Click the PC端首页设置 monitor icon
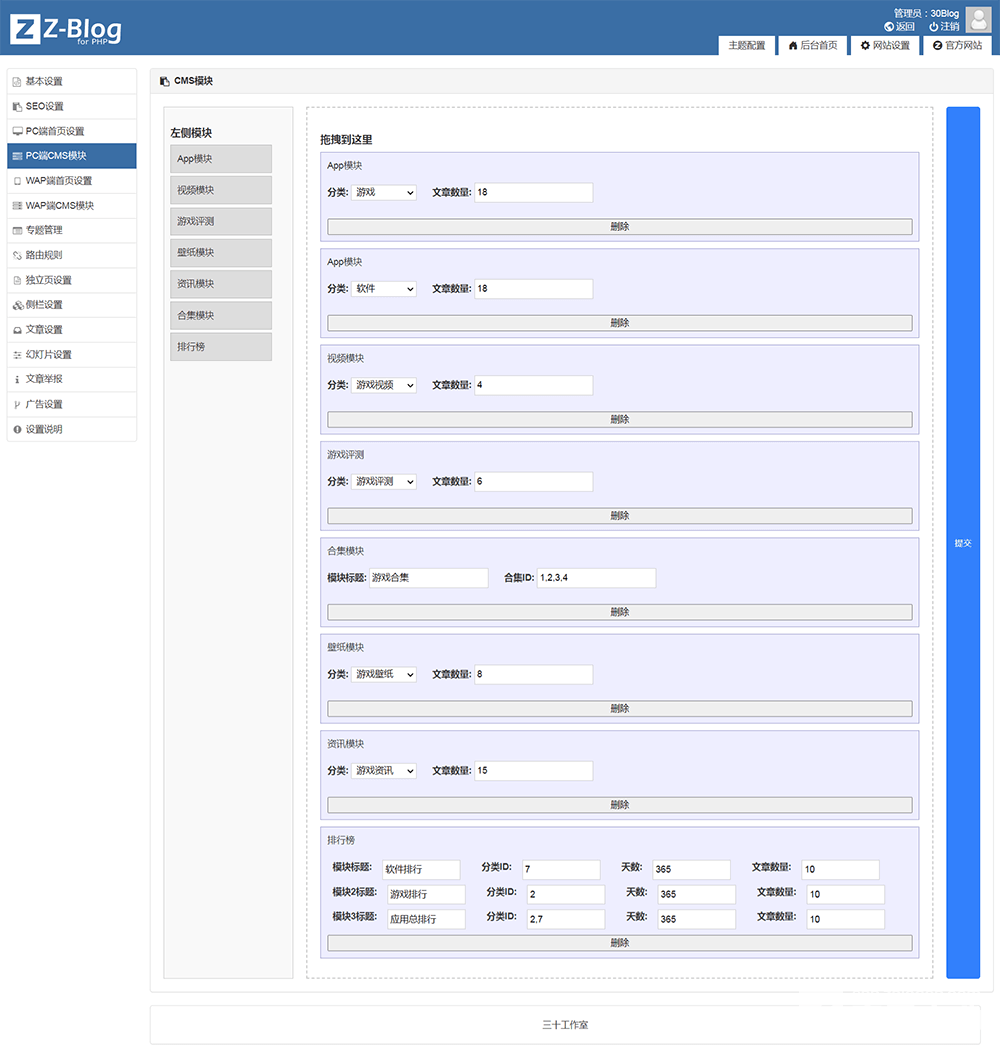Screen dimensions: 1000x1057 click(18, 131)
